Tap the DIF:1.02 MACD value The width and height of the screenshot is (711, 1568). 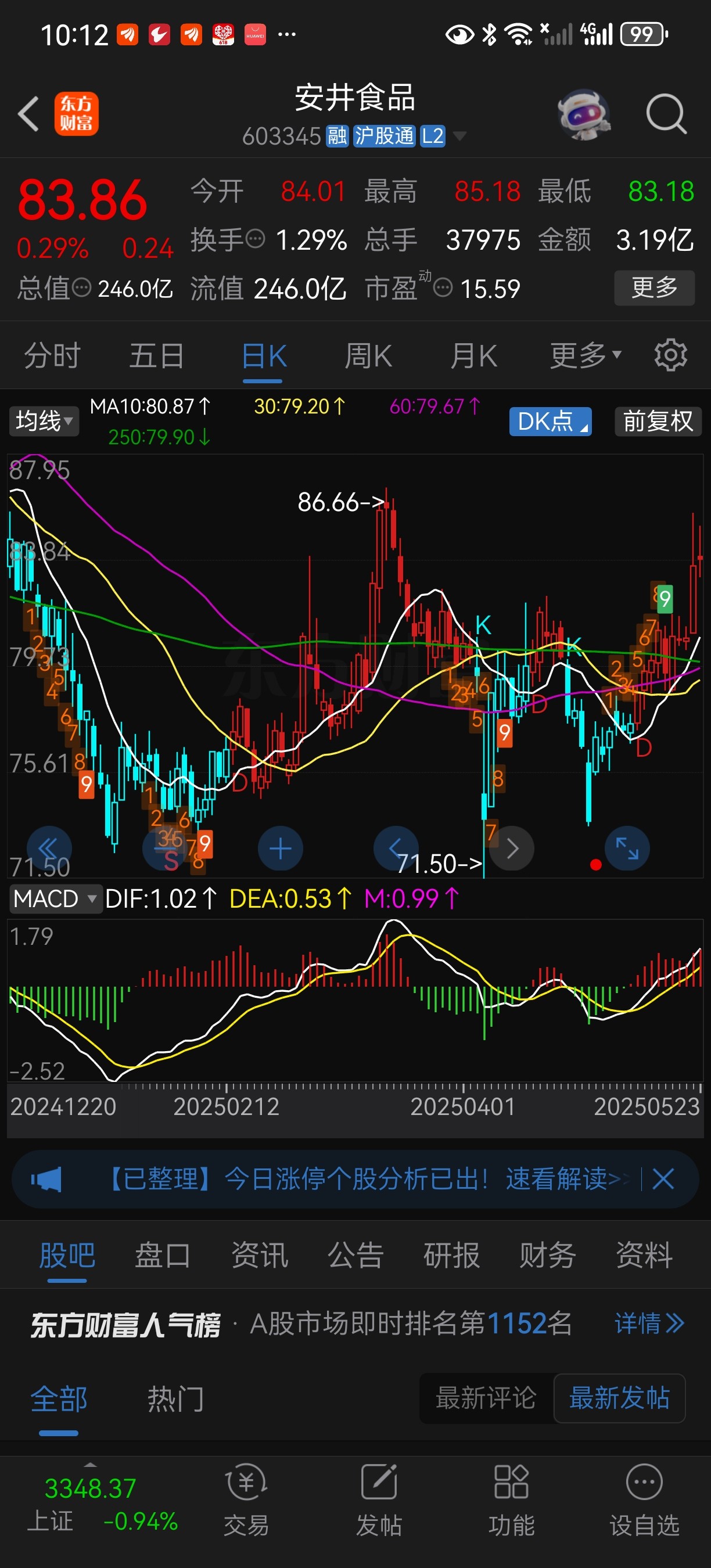pos(161,898)
